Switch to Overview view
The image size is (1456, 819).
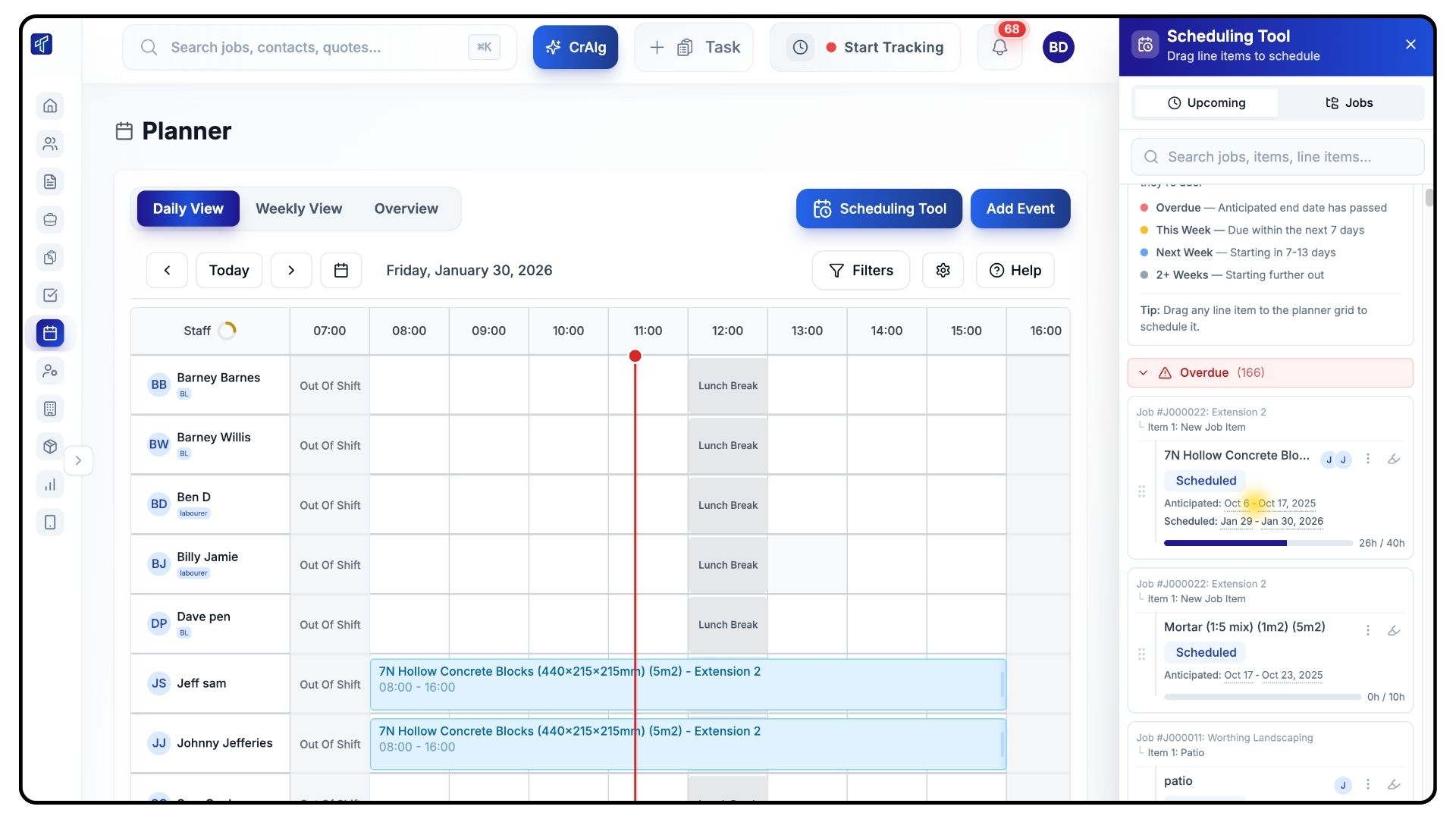406,209
